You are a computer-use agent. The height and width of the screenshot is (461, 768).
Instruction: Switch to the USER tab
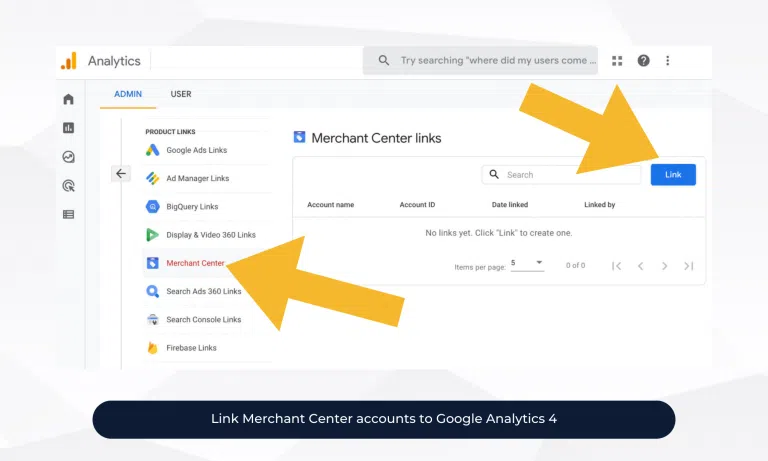click(x=181, y=94)
